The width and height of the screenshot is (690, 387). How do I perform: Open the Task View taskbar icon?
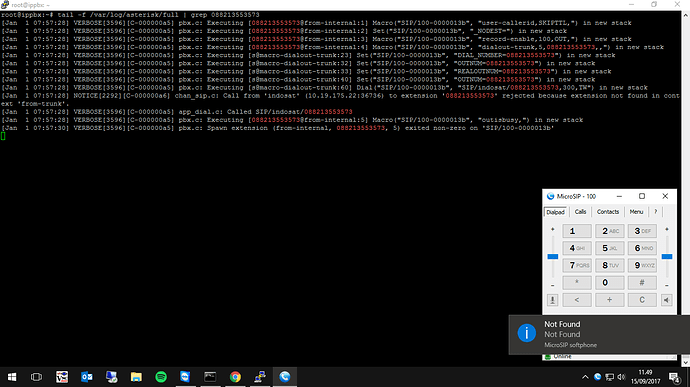click(x=37, y=377)
